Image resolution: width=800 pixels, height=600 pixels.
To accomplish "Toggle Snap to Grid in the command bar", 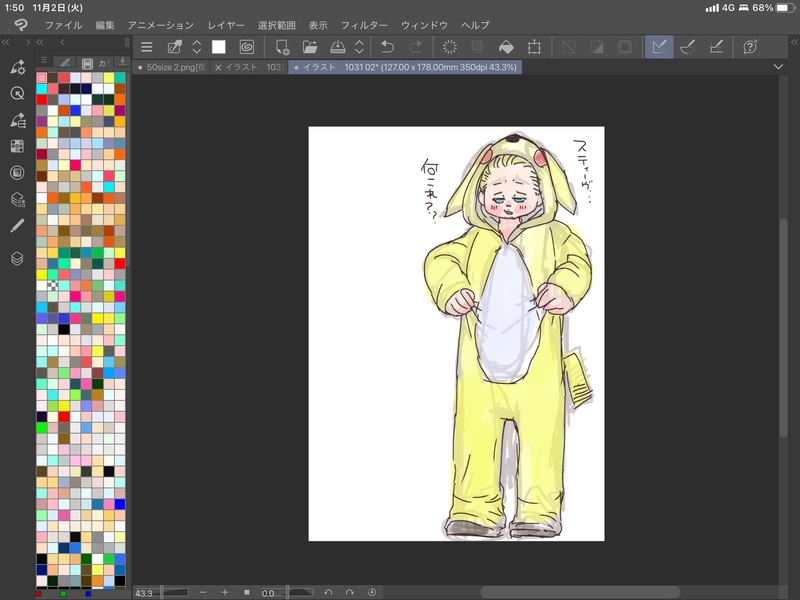I will pos(717,47).
